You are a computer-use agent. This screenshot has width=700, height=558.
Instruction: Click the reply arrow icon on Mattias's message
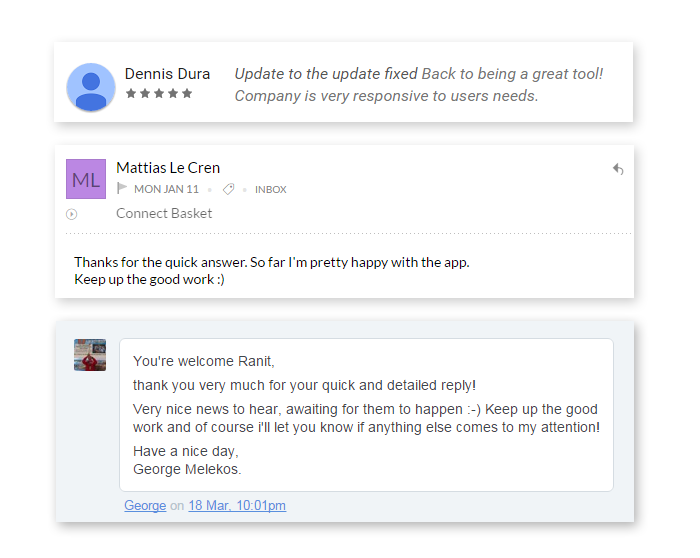pos(618,169)
